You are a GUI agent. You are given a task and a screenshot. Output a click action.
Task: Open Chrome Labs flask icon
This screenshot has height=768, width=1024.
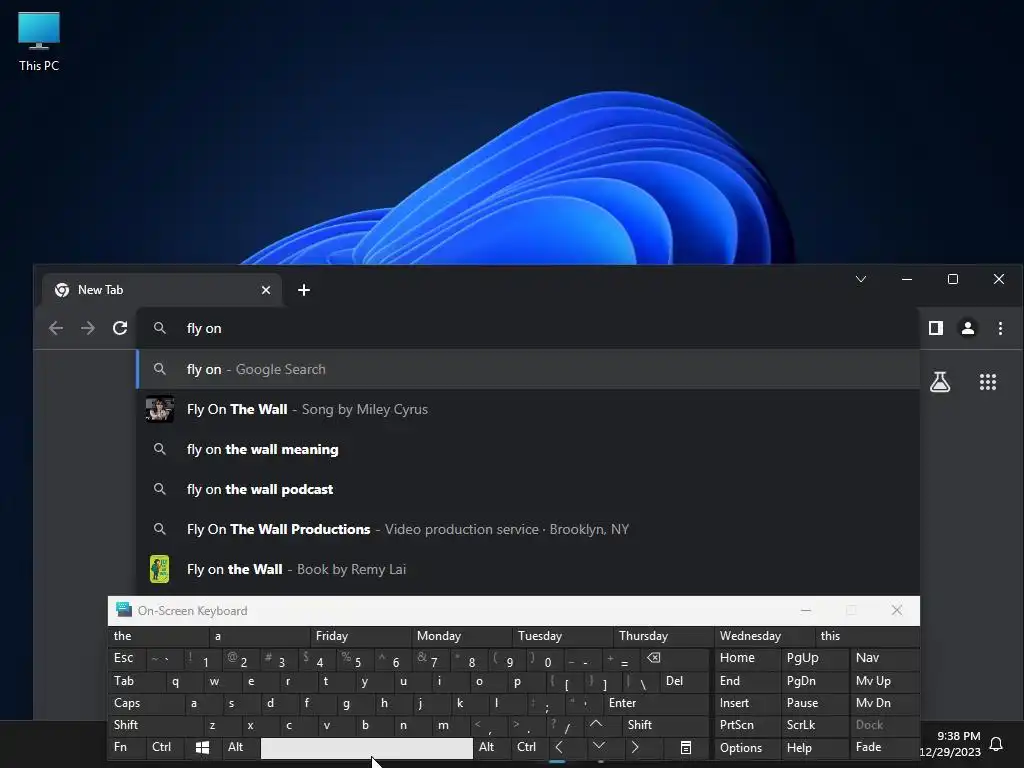click(x=940, y=382)
